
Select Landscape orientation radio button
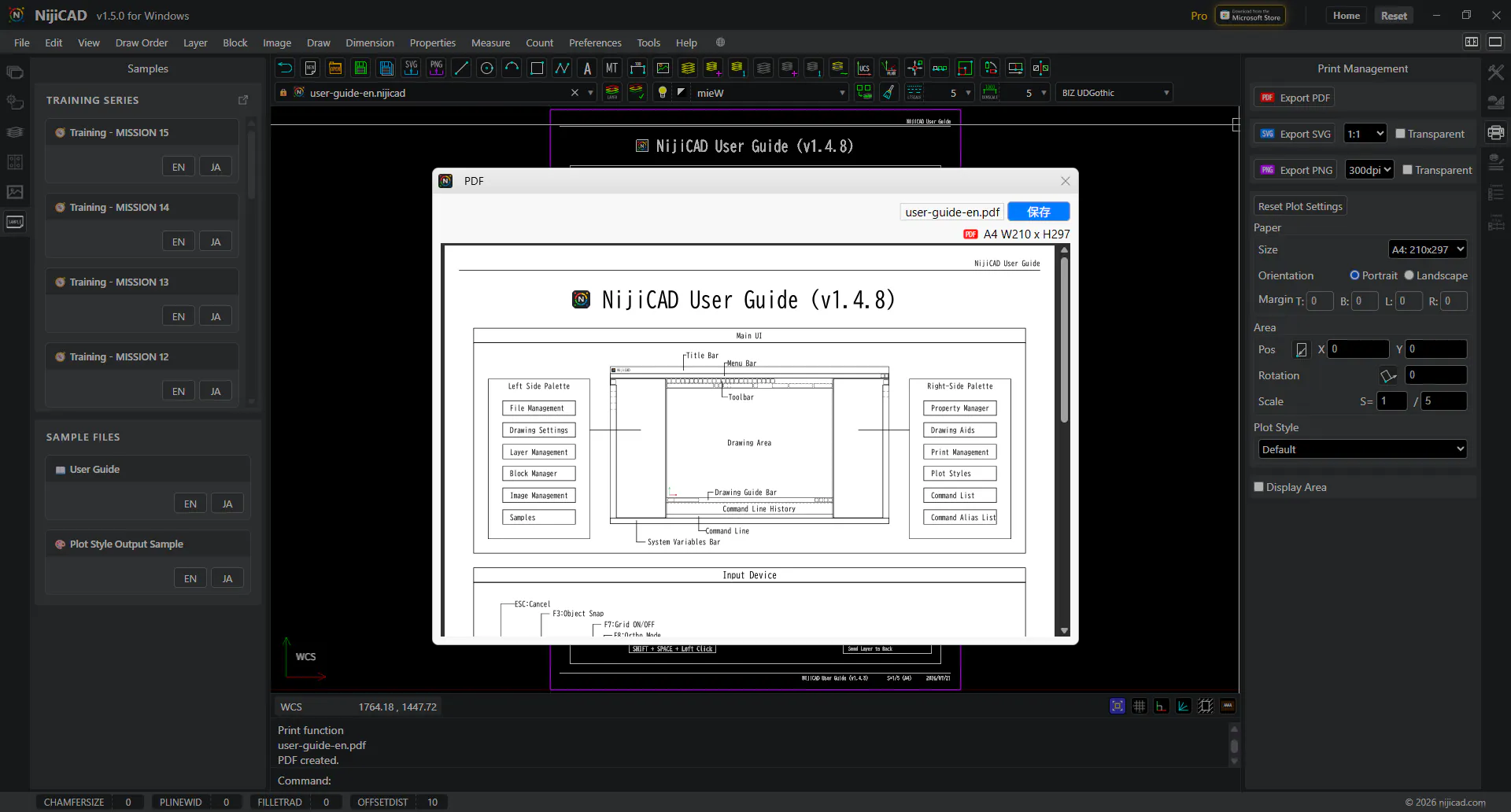pos(1409,275)
